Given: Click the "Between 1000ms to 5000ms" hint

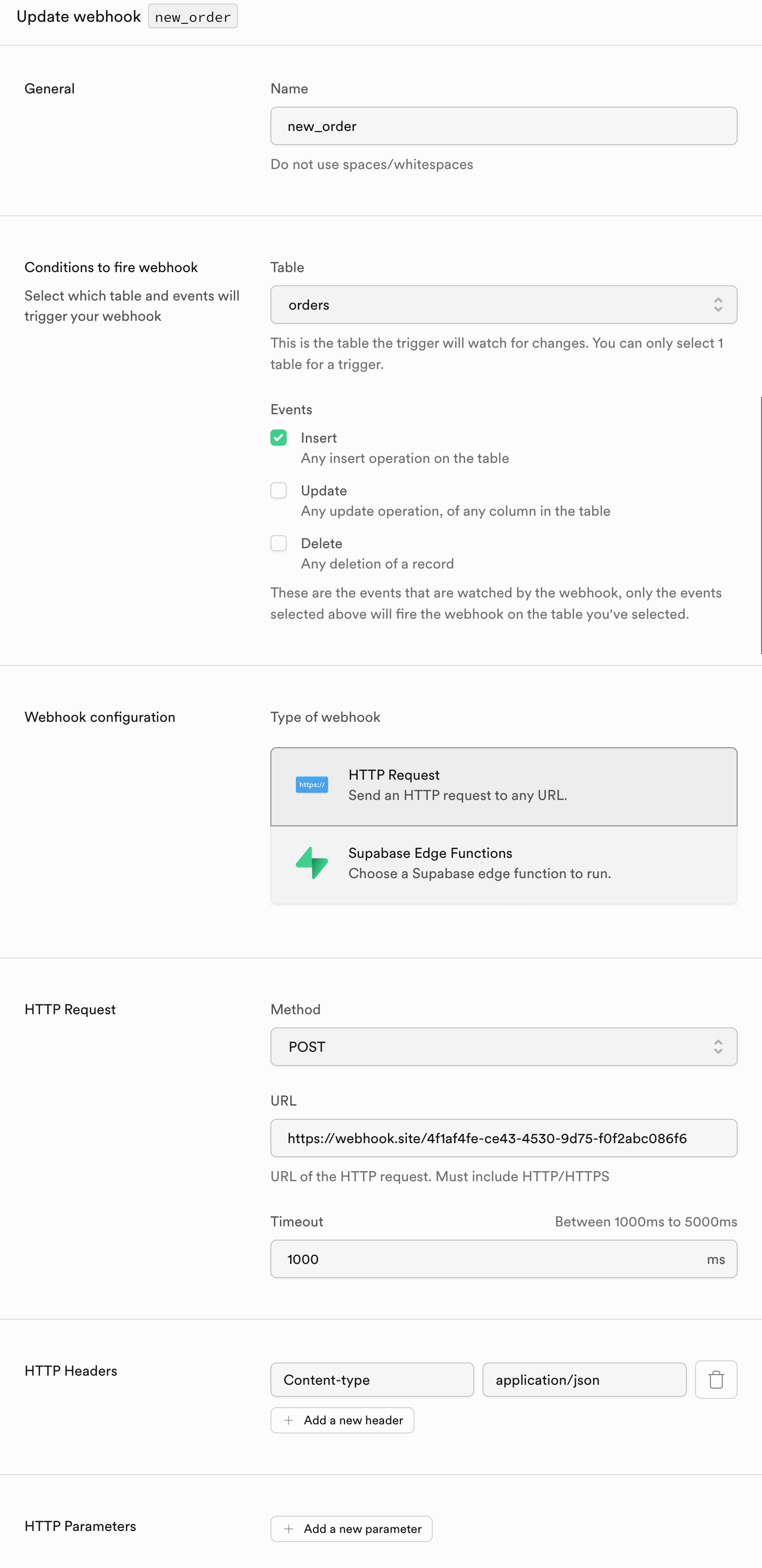Looking at the screenshot, I should [646, 1222].
